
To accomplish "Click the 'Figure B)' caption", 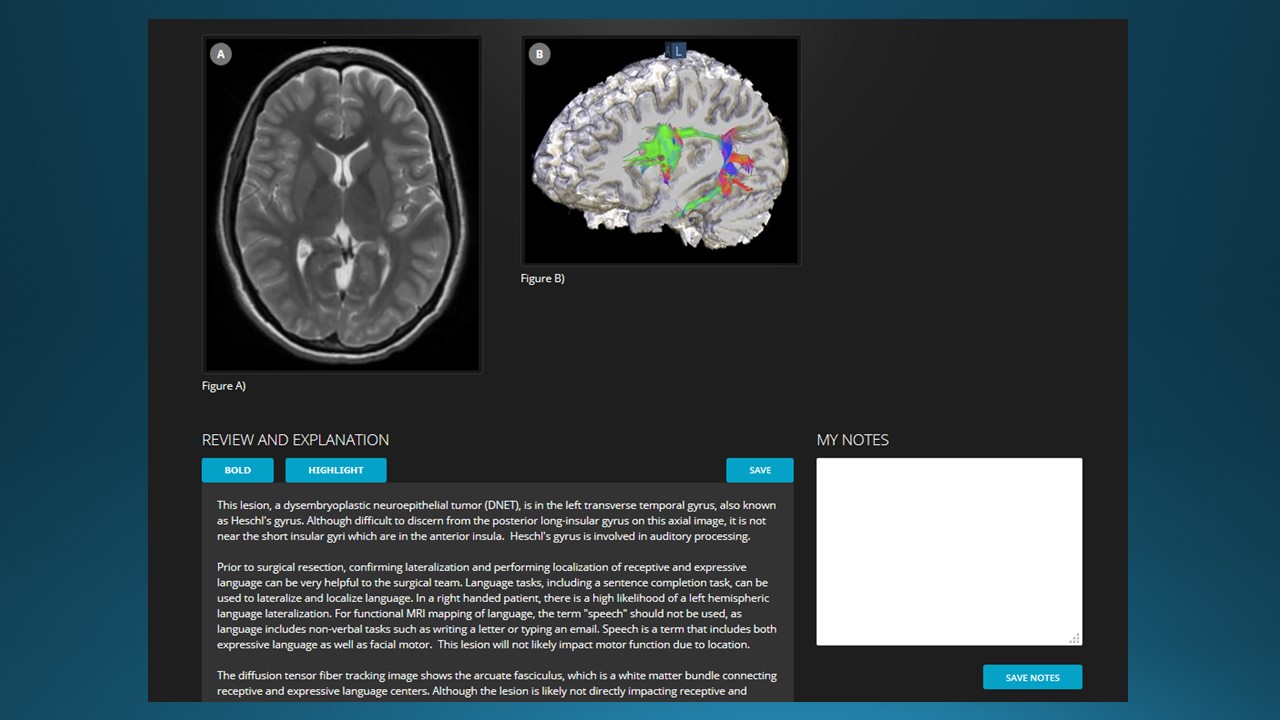I will point(543,279).
